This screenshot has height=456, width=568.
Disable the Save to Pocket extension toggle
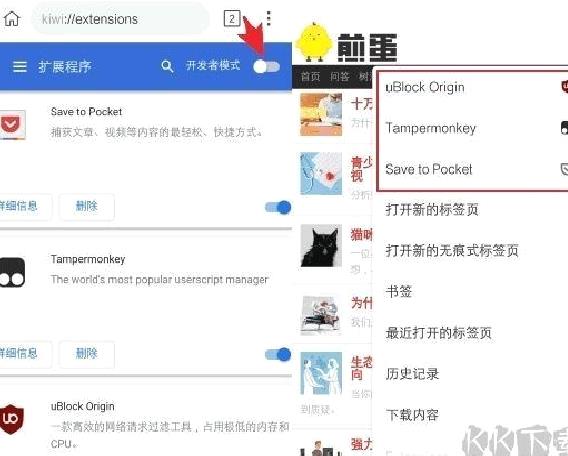click(x=278, y=207)
